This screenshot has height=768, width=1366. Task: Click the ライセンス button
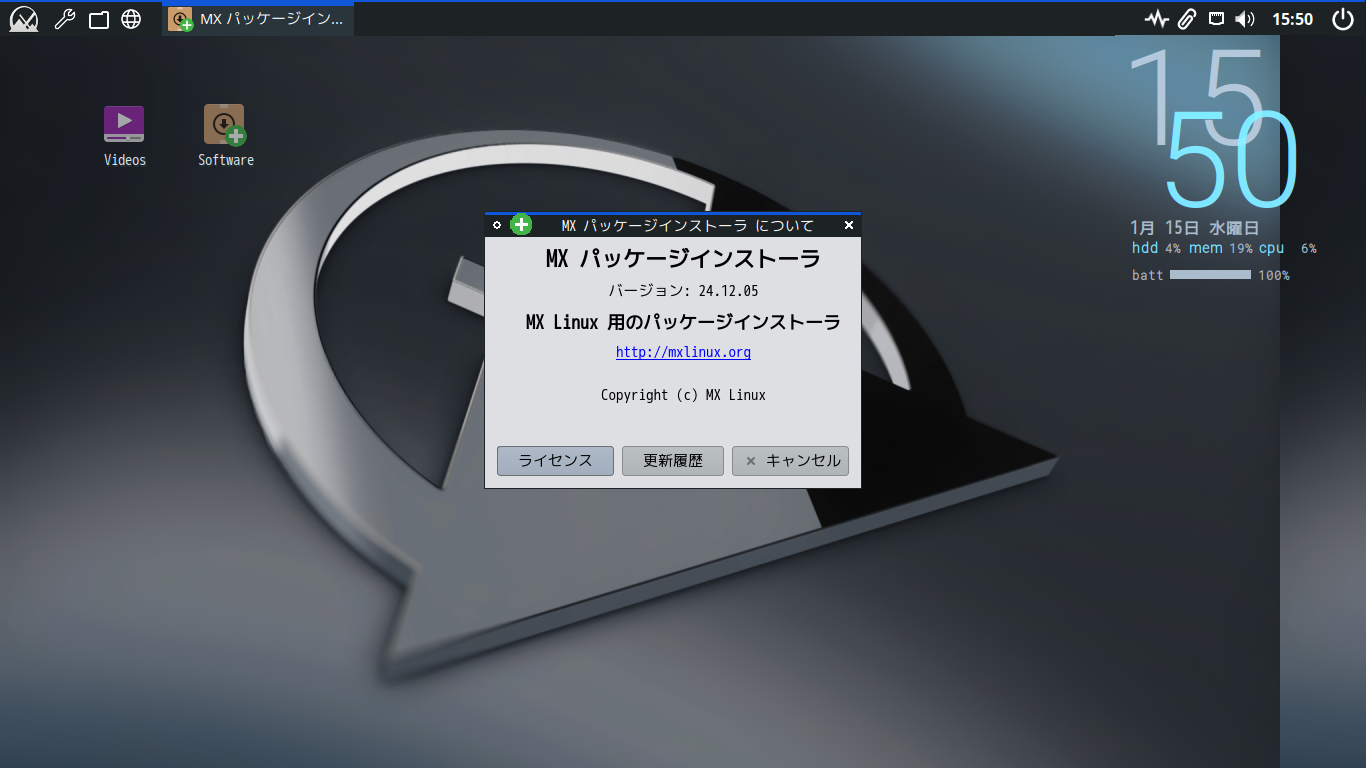(555, 461)
